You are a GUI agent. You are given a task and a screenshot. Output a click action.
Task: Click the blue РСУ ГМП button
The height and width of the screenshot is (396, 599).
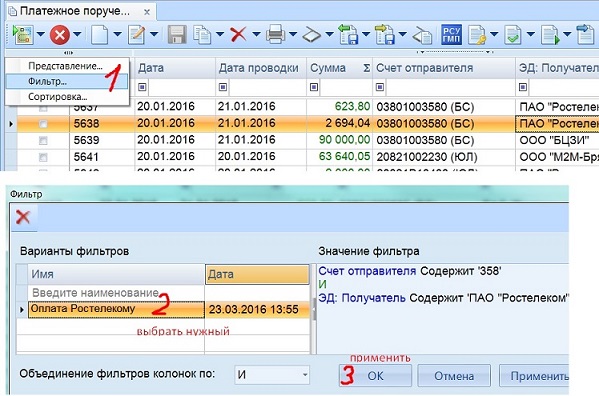[x=451, y=35]
